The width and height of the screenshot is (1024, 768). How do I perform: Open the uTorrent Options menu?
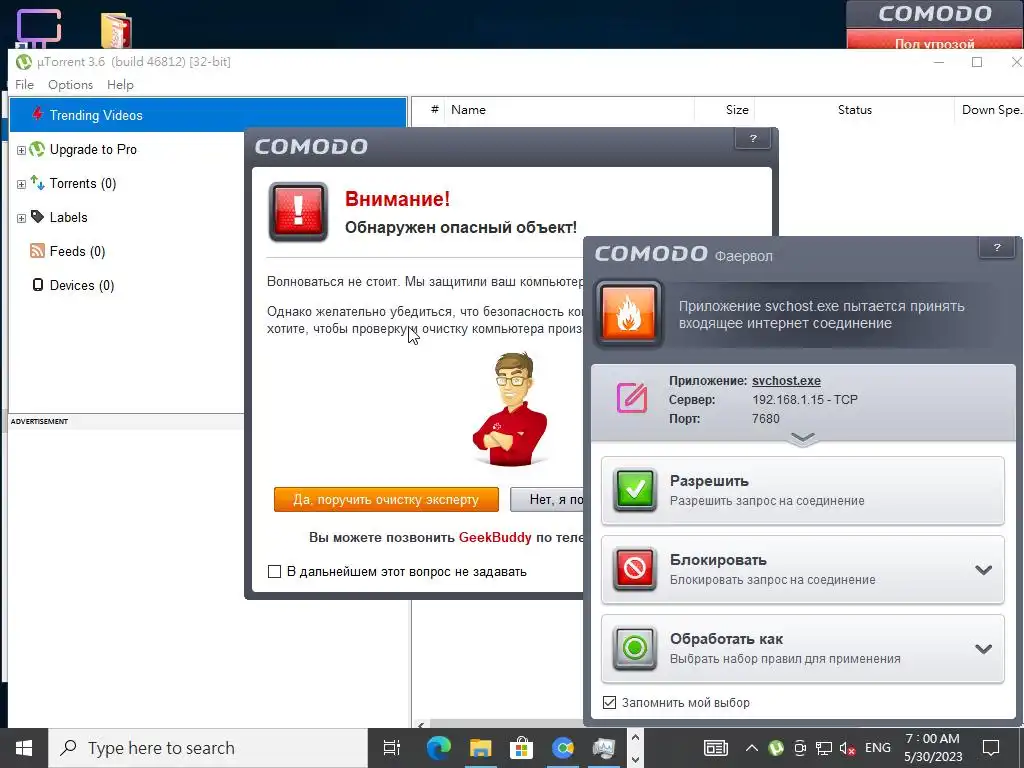click(71, 84)
